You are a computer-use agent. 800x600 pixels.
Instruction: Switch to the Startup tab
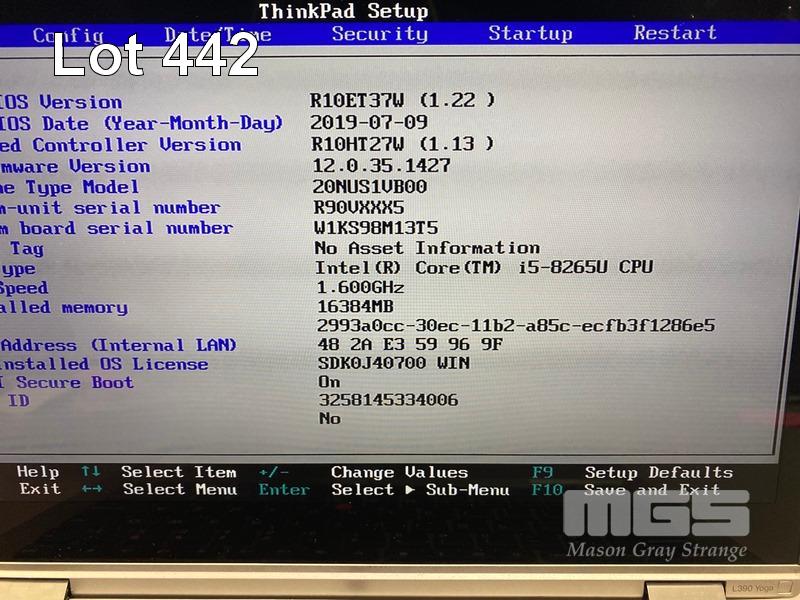(529, 33)
